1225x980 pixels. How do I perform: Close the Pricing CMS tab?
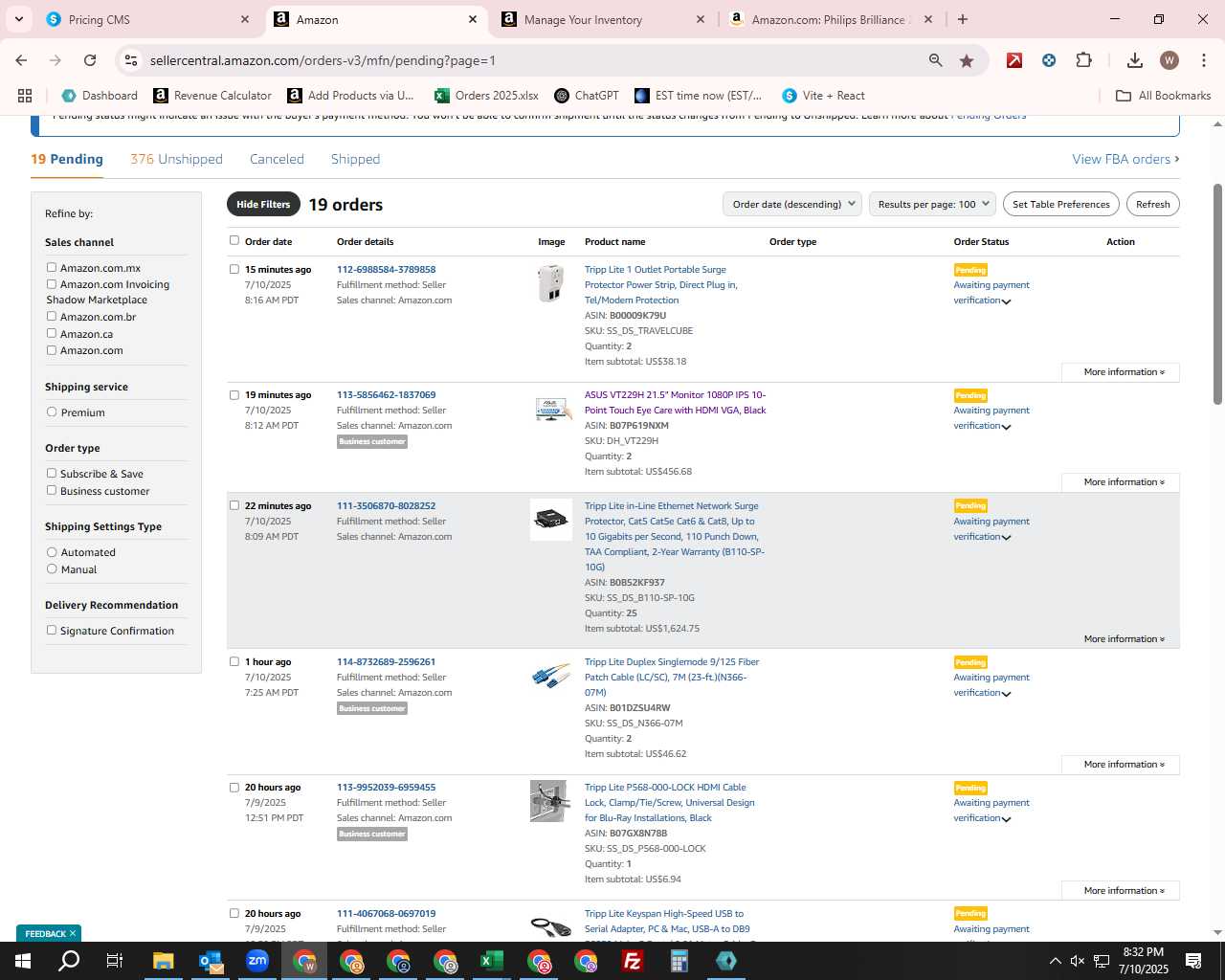point(245,19)
